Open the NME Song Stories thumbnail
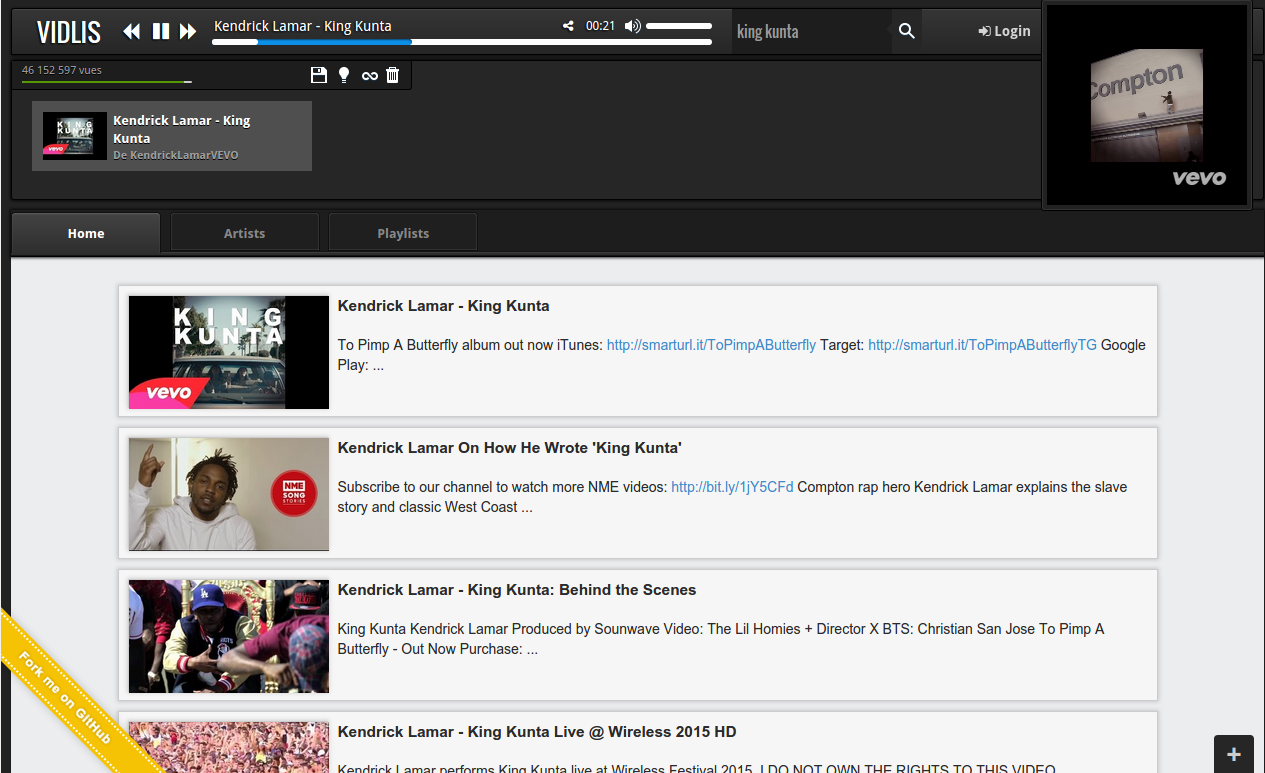The image size is (1265, 773). pyautogui.click(x=229, y=494)
